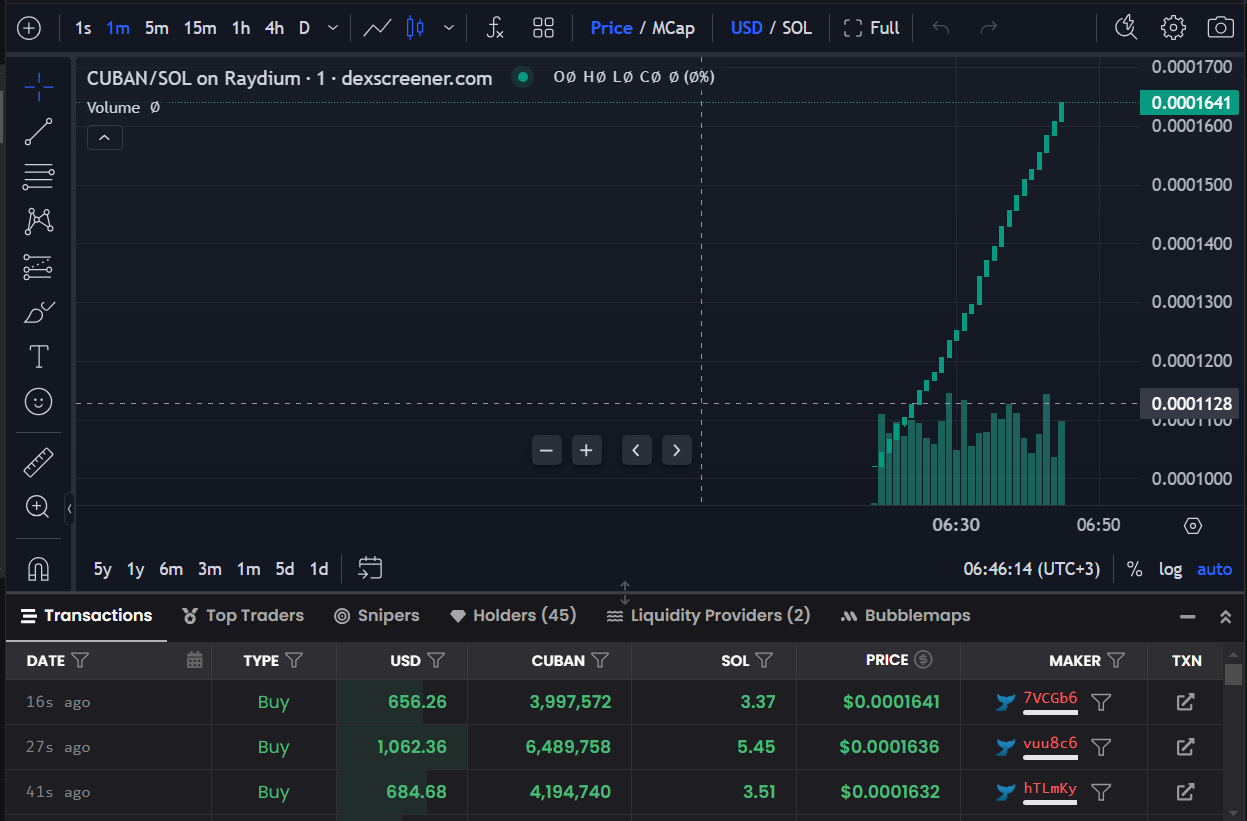The image size is (1247, 821).
Task: Open the indicators fx menu
Action: click(x=495, y=28)
